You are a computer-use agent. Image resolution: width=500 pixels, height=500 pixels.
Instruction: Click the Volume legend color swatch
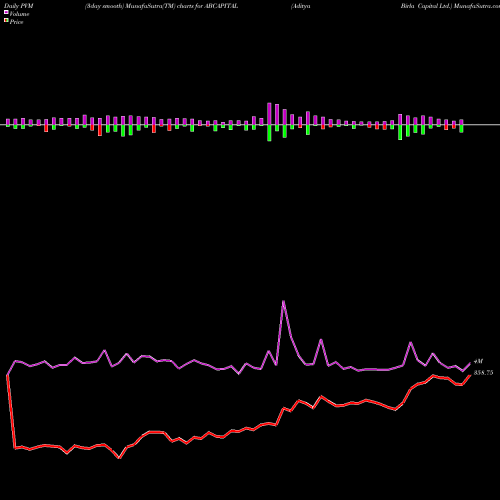click(6, 12)
